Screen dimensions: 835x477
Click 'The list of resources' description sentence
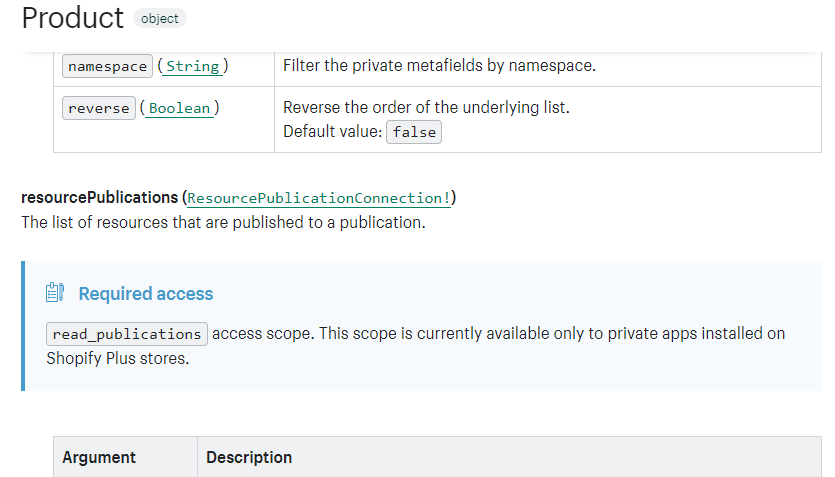click(x=223, y=223)
